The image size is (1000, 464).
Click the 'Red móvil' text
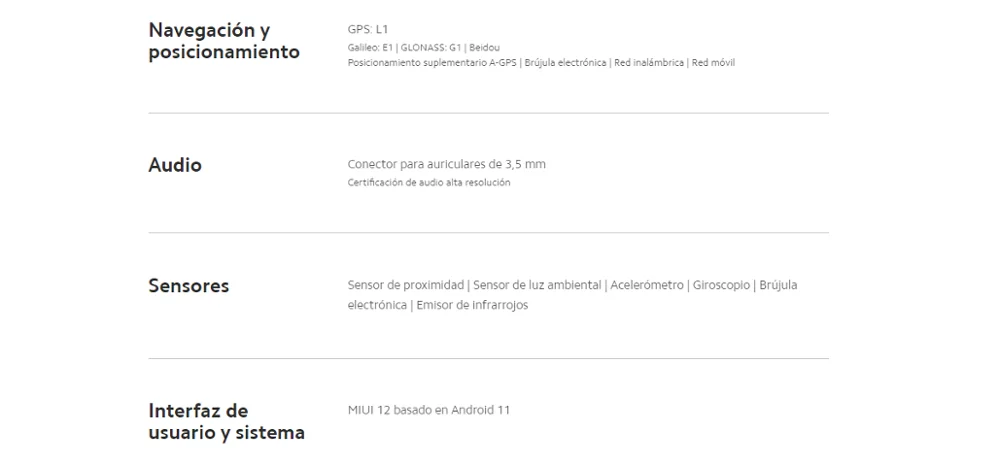[715, 63]
